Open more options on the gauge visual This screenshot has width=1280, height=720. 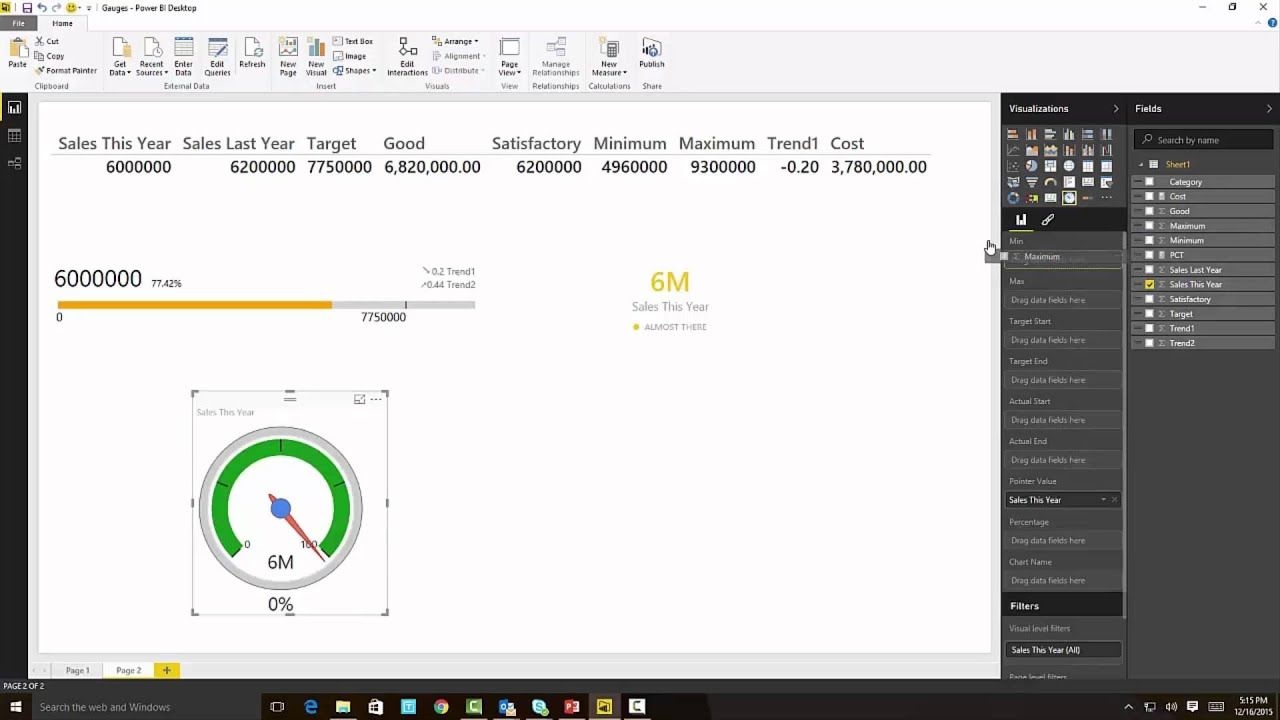pyautogui.click(x=376, y=399)
